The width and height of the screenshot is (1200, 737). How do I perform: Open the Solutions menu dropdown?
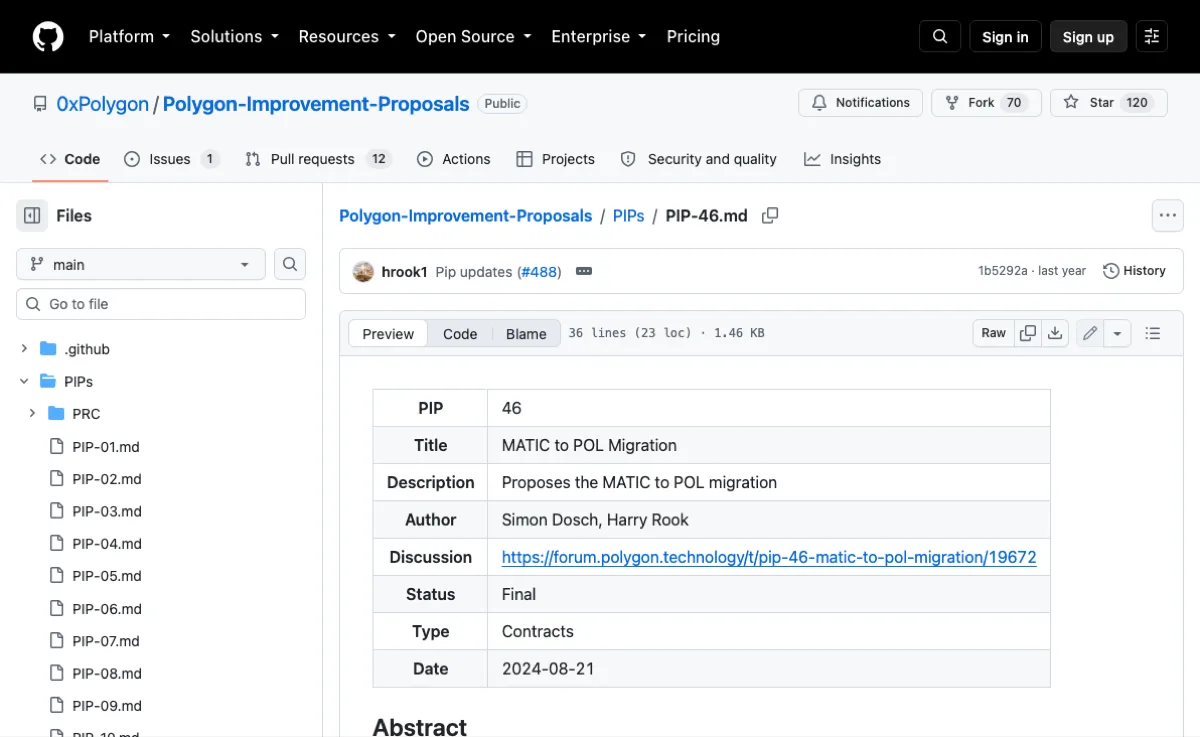pyautogui.click(x=234, y=37)
